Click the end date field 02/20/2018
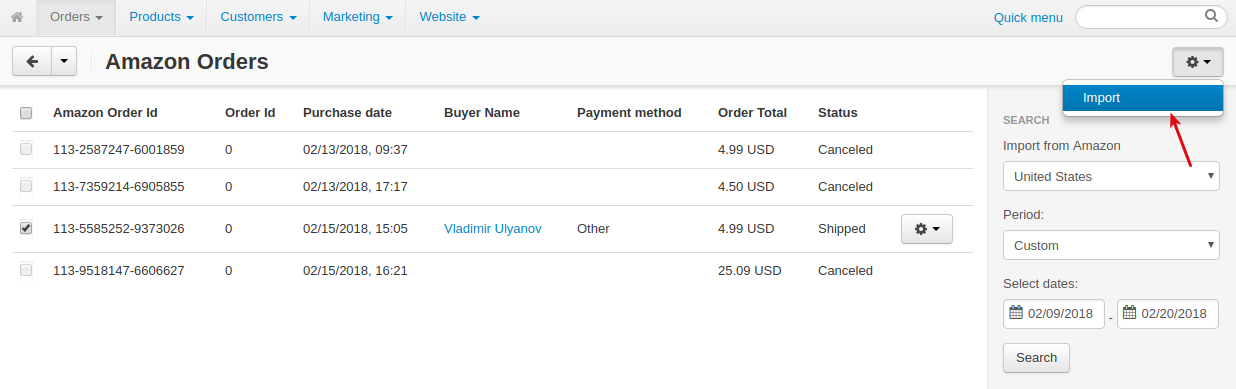 [x=1168, y=313]
